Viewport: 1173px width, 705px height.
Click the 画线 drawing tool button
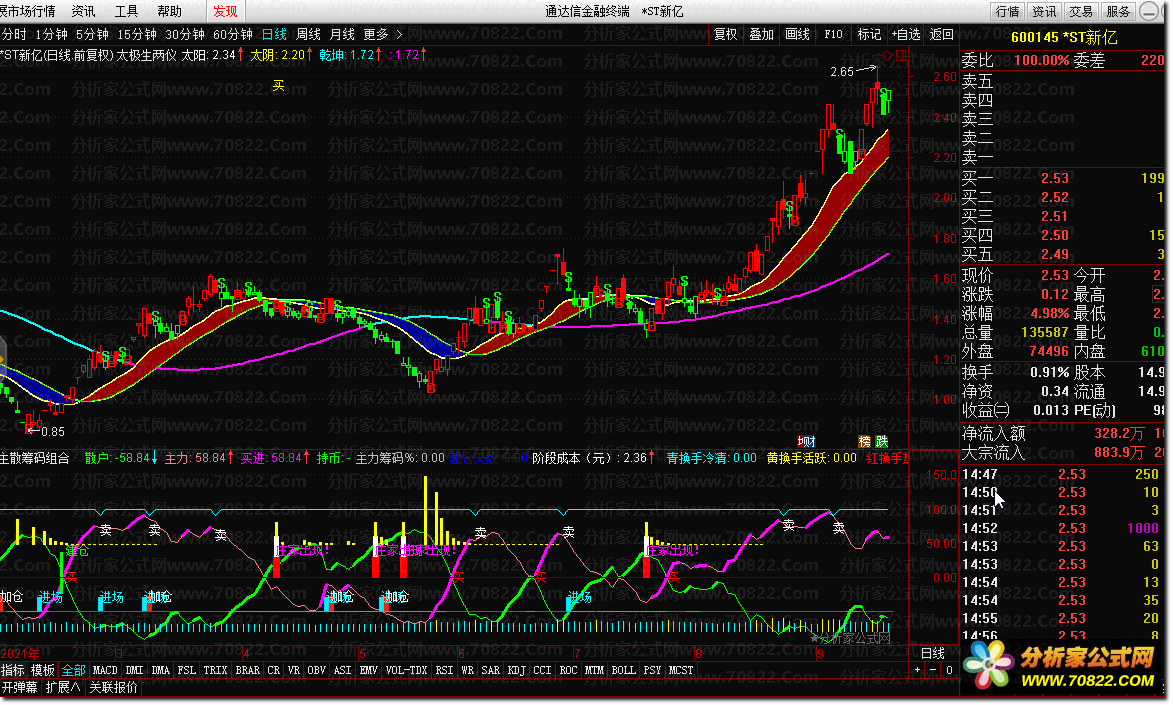click(797, 34)
